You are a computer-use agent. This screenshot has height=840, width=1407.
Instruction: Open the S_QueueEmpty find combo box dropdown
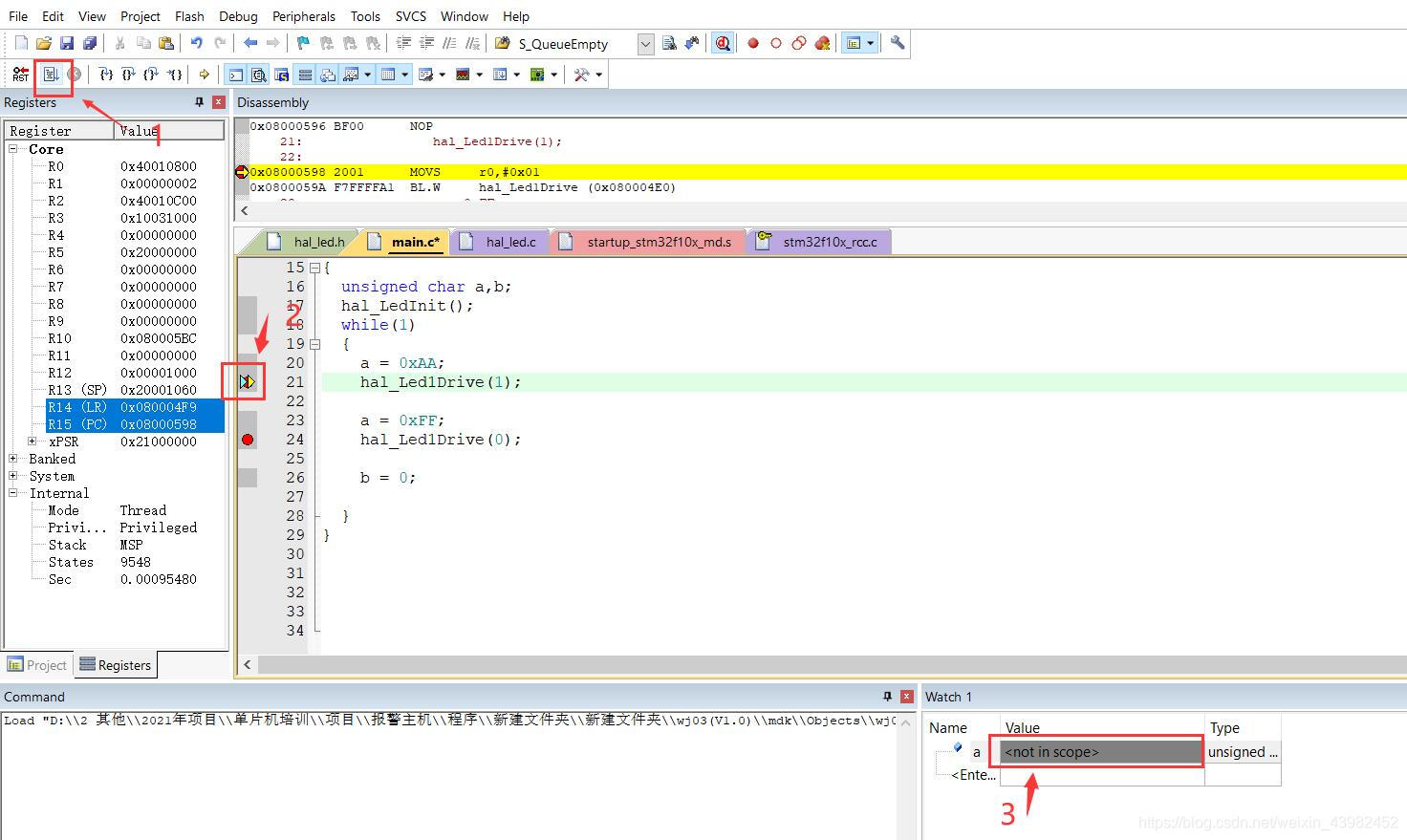pos(645,44)
